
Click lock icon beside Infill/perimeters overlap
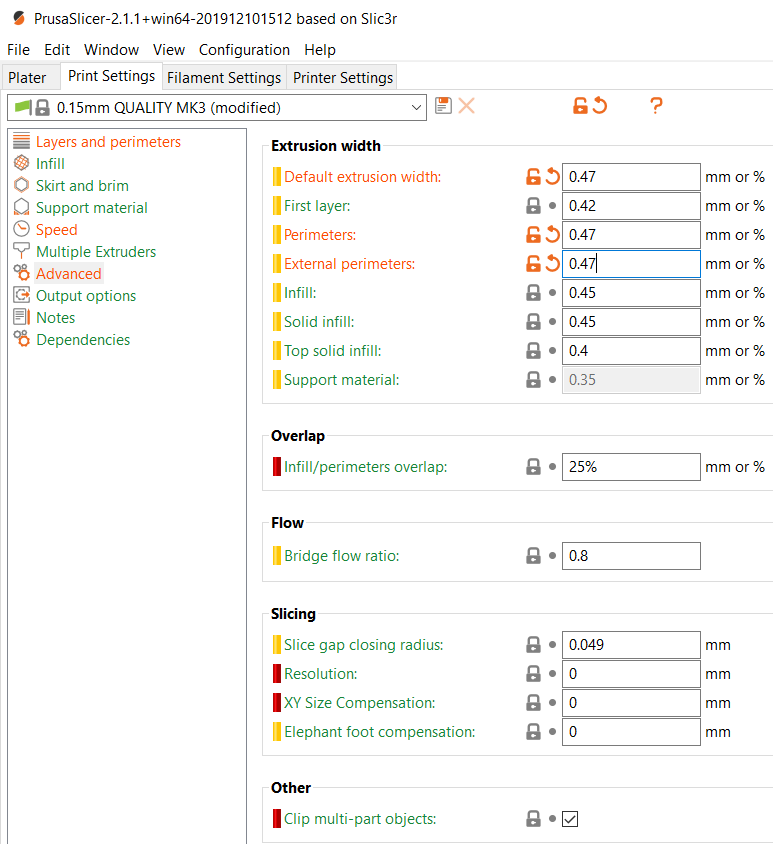[533, 467]
